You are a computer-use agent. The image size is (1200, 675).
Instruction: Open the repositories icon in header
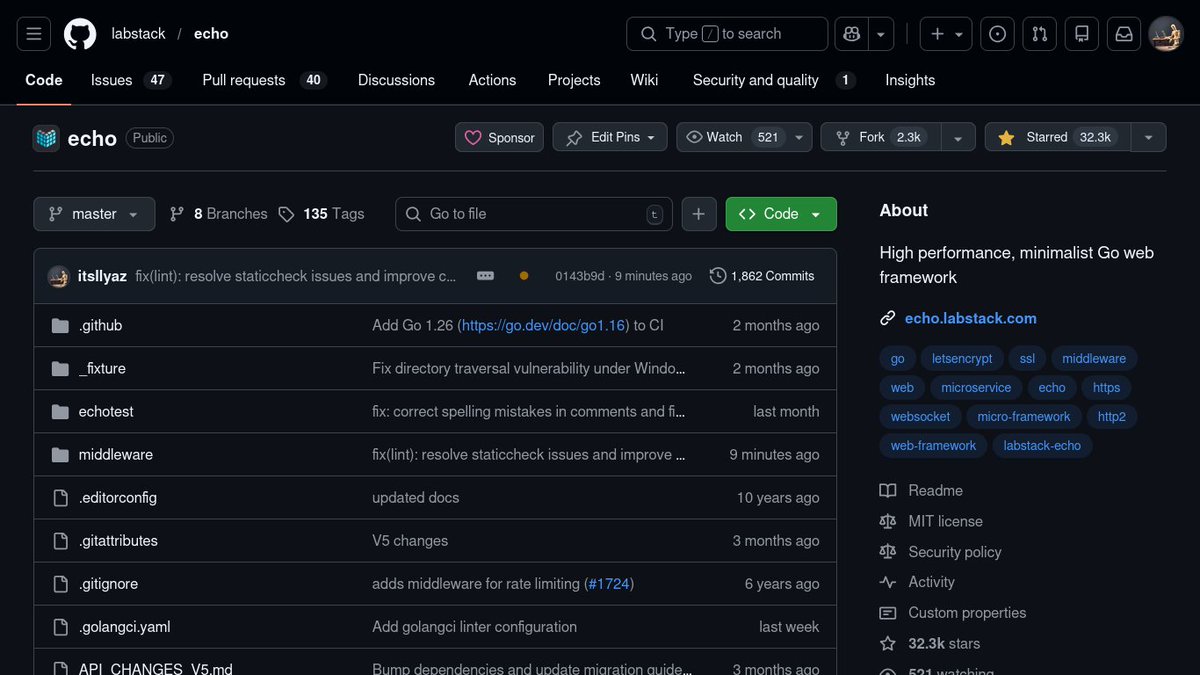tap(1081, 34)
